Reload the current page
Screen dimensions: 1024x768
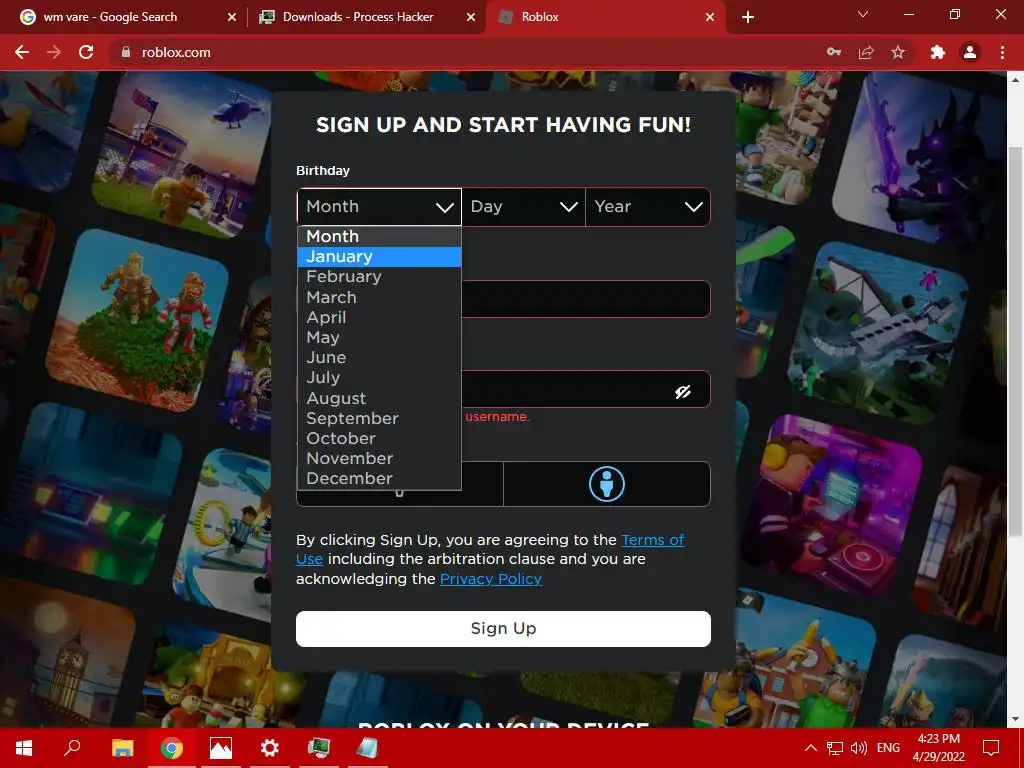[86, 52]
